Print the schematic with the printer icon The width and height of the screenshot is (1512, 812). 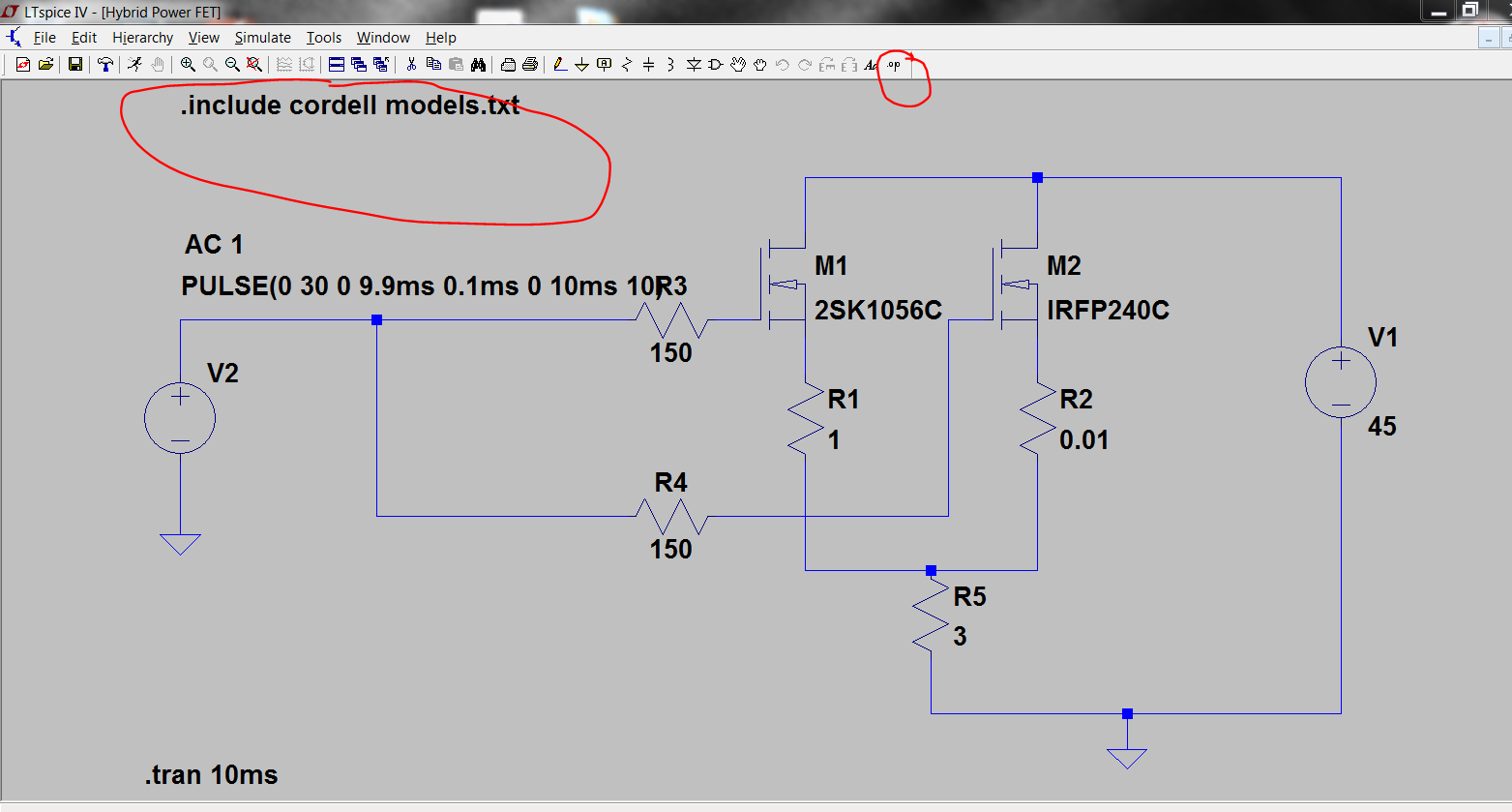(530, 65)
